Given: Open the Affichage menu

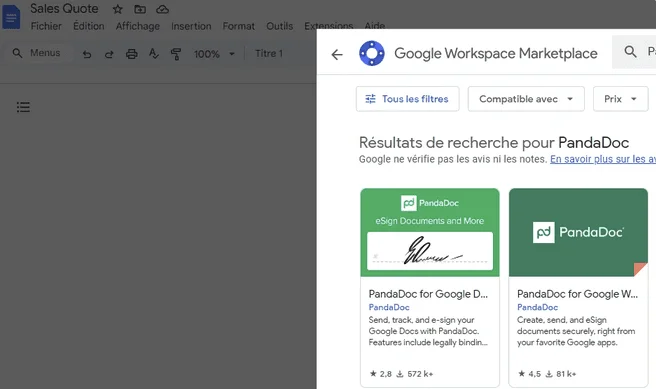Looking at the screenshot, I should 138,26.
